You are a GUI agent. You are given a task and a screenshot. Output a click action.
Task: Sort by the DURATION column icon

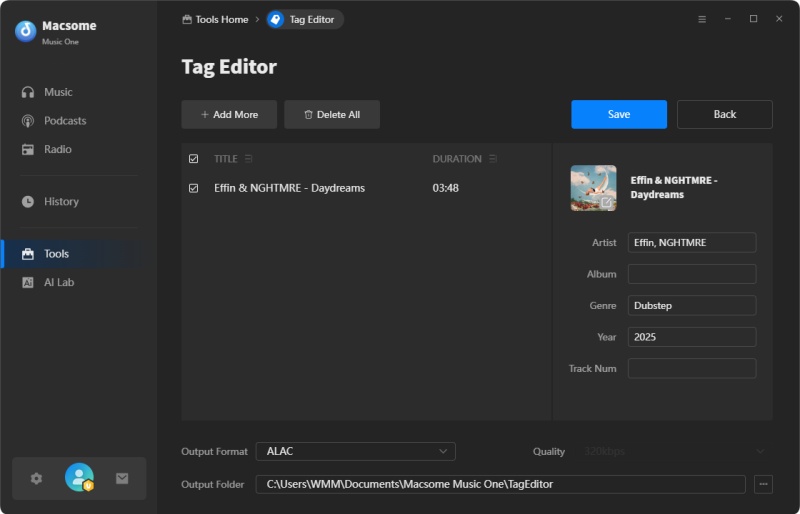pyautogui.click(x=493, y=159)
